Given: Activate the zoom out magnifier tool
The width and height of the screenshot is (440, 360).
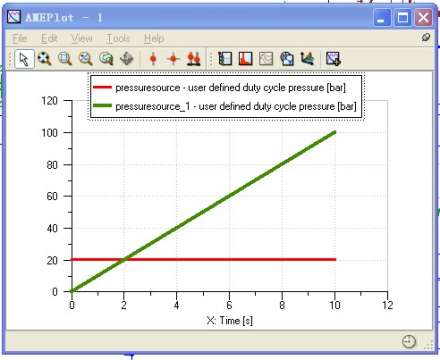Looking at the screenshot, I should (85, 59).
